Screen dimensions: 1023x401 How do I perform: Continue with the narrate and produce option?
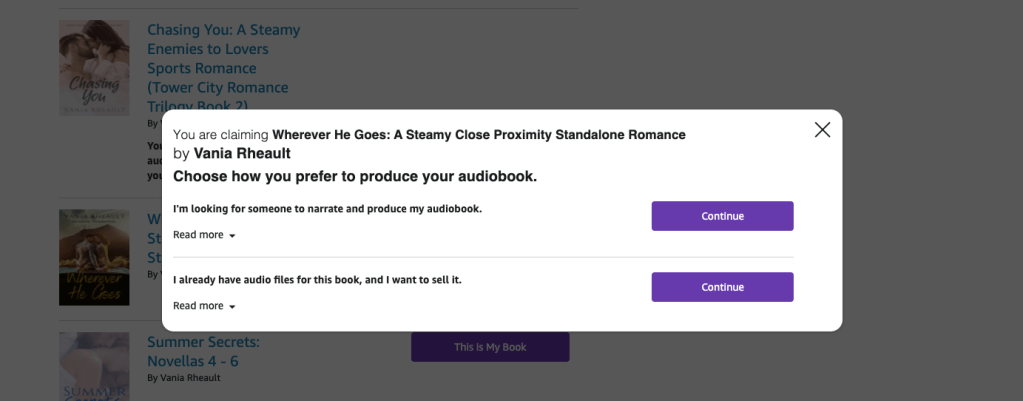722,216
